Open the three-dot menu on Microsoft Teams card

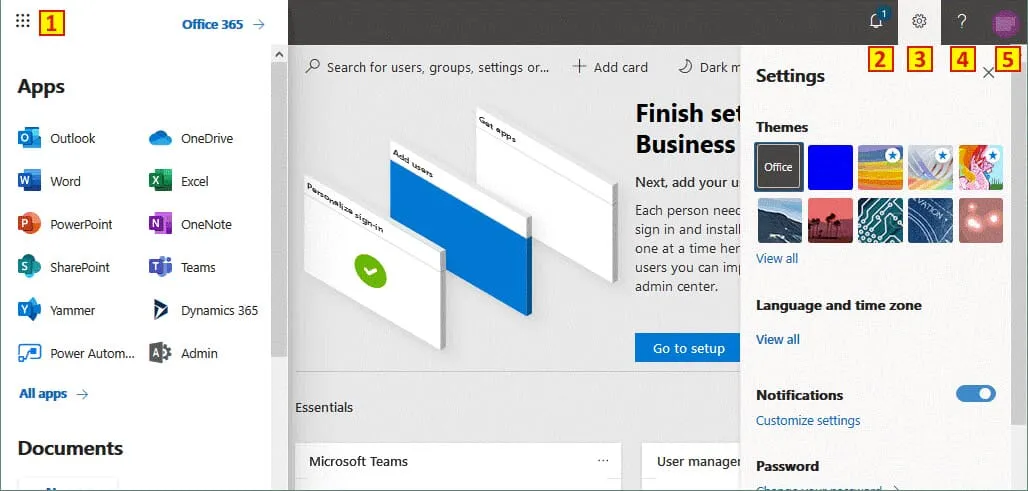tap(603, 461)
